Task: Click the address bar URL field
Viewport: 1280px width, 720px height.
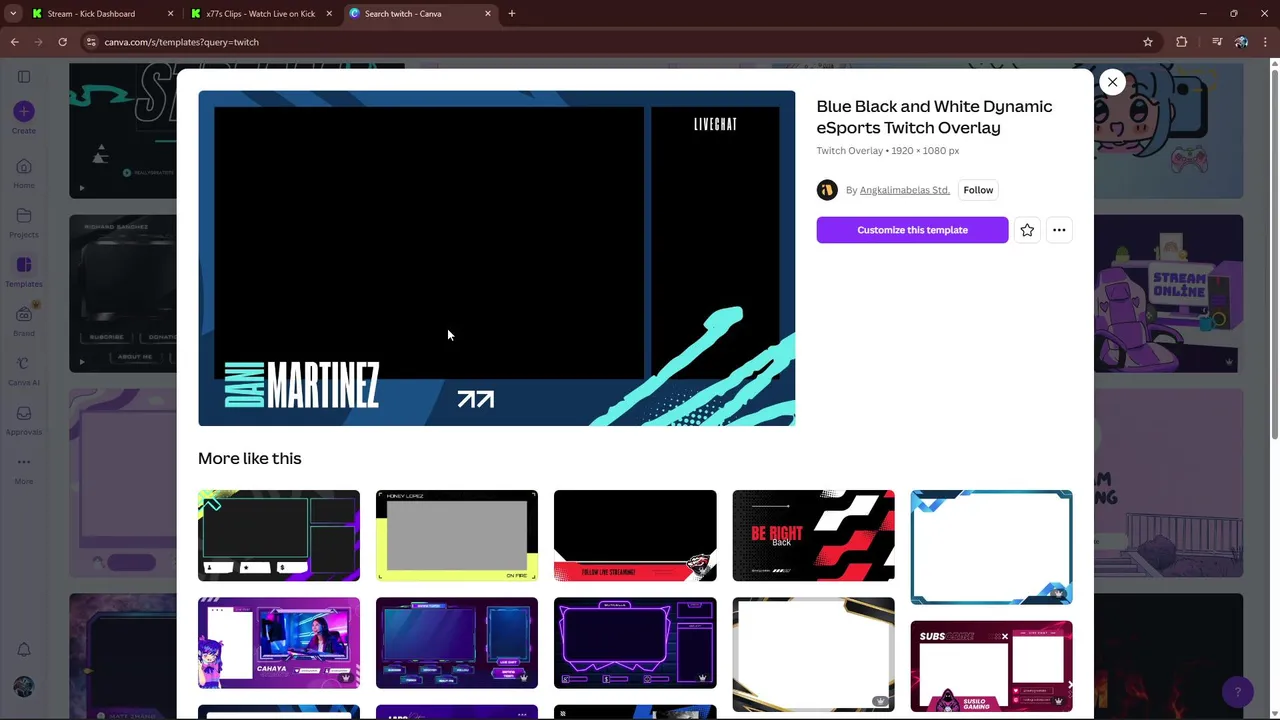Action: [620, 42]
